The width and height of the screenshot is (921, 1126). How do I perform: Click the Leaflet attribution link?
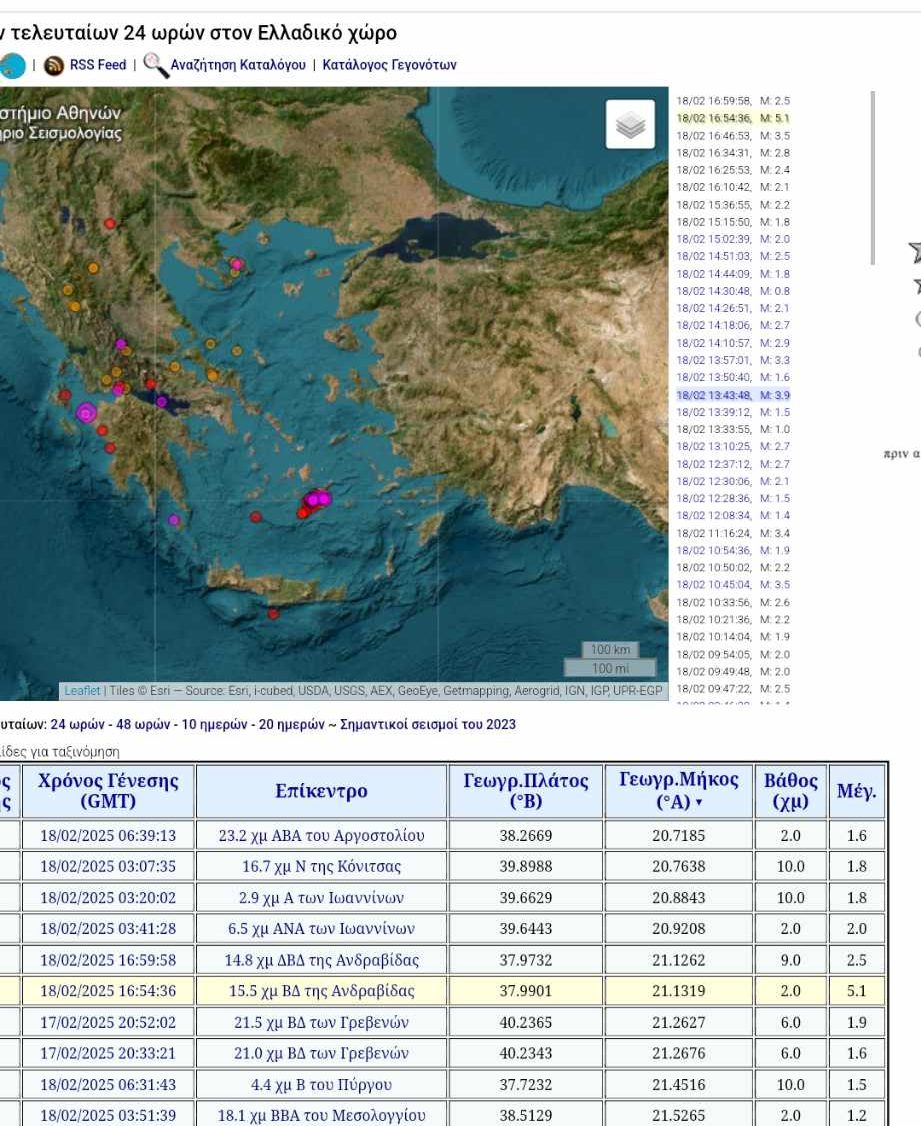point(82,691)
